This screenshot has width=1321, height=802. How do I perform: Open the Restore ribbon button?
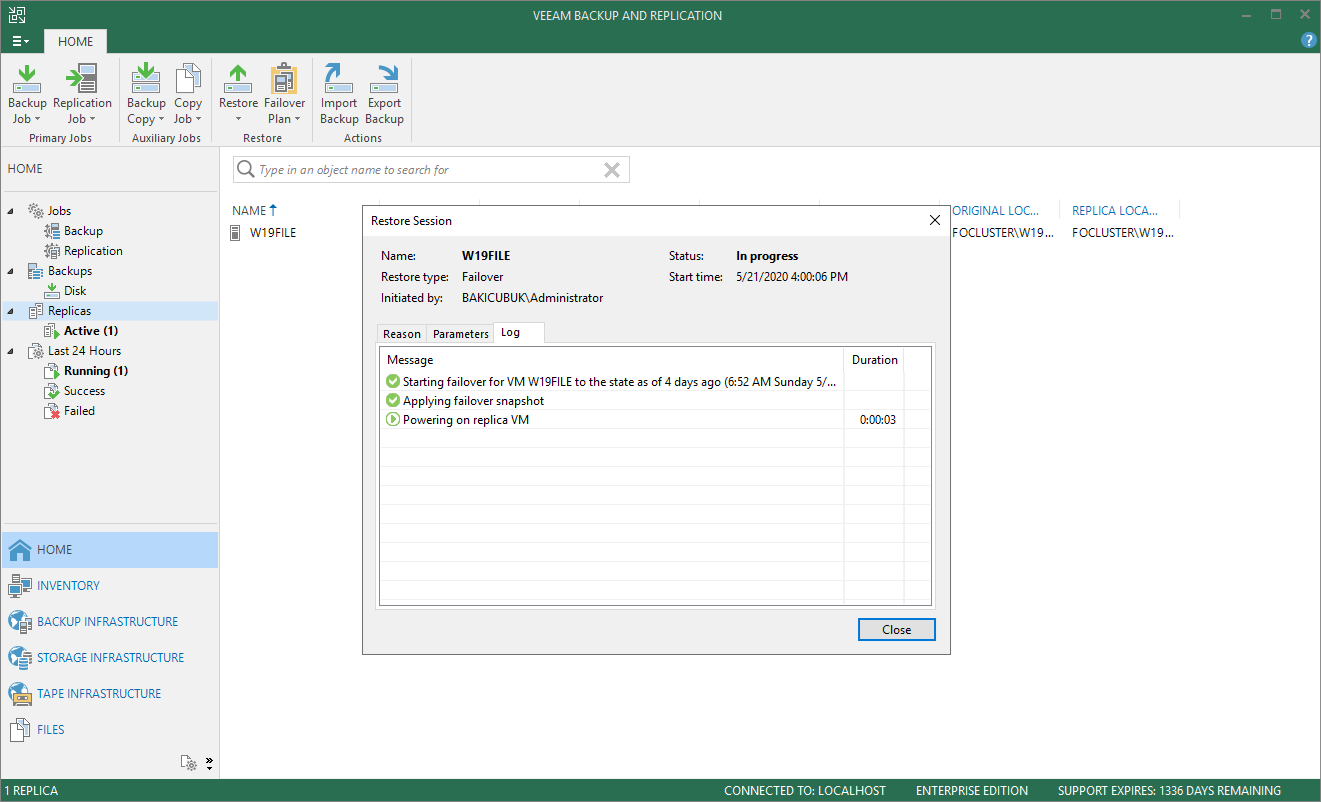238,95
